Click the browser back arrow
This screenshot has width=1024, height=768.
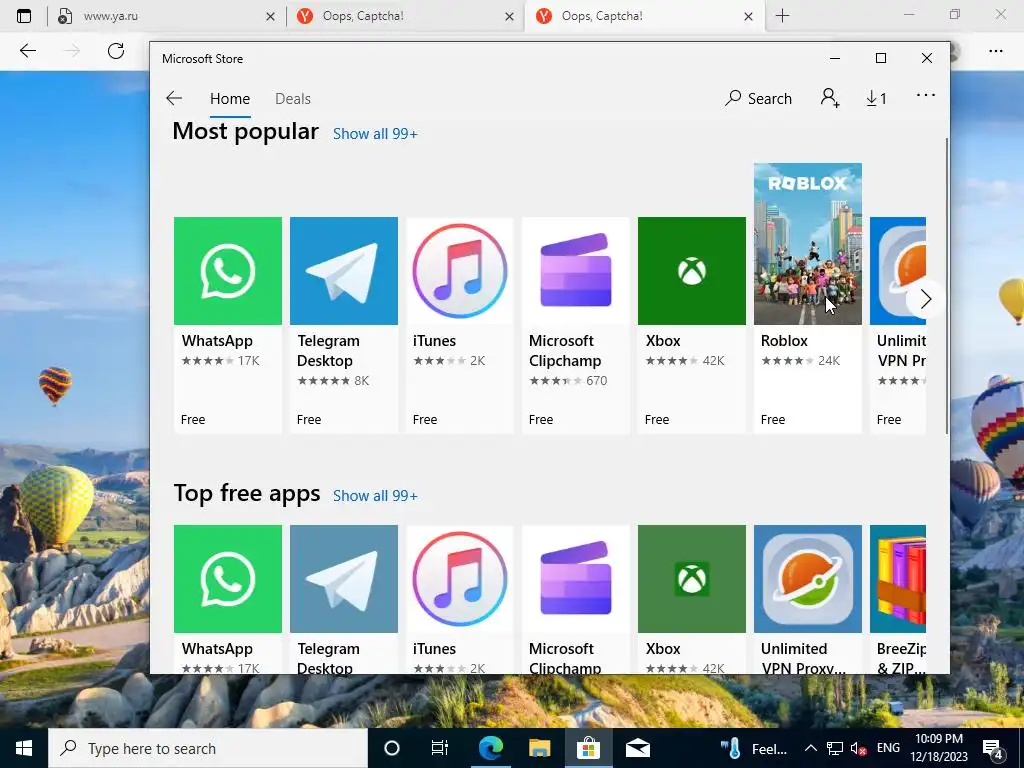click(x=28, y=51)
